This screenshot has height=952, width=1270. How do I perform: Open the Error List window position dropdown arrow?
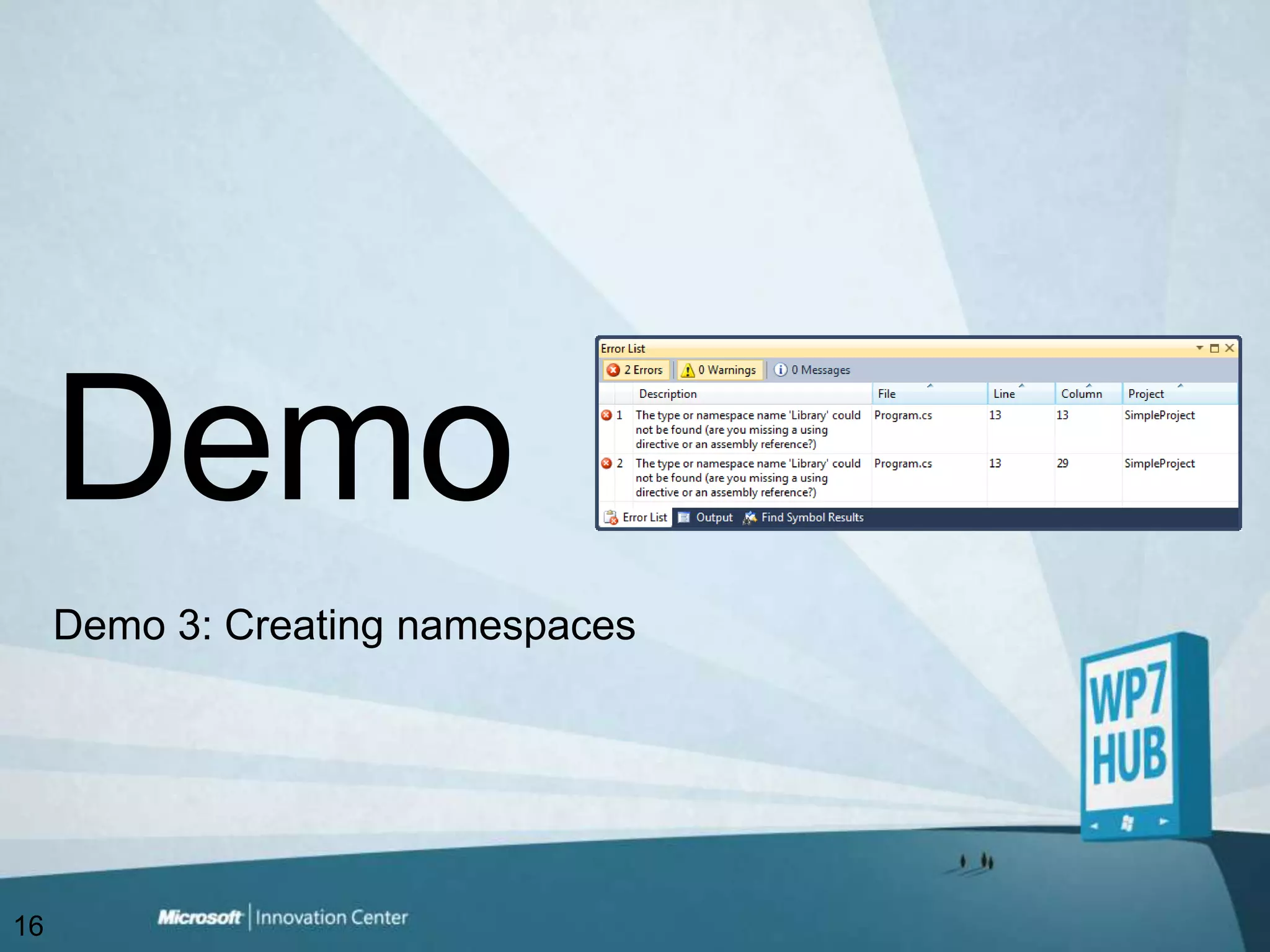pos(1199,348)
